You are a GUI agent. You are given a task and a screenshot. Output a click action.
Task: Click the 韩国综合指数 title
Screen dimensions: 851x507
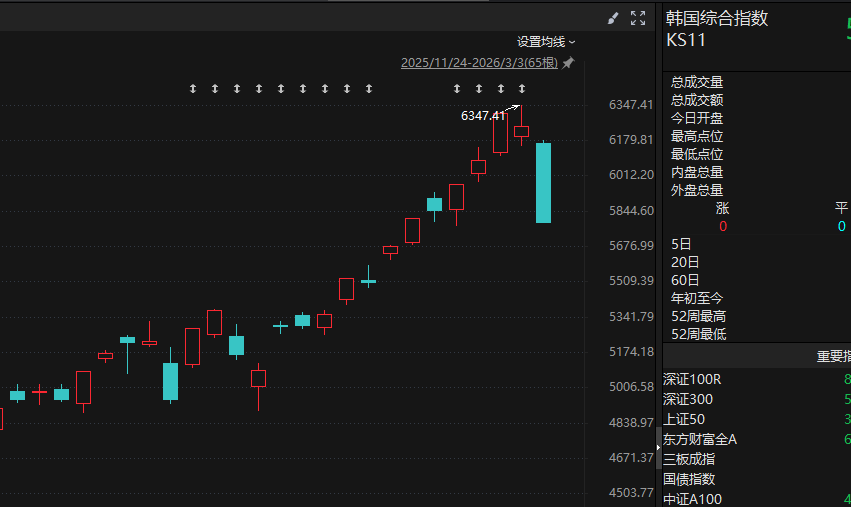tap(717, 18)
